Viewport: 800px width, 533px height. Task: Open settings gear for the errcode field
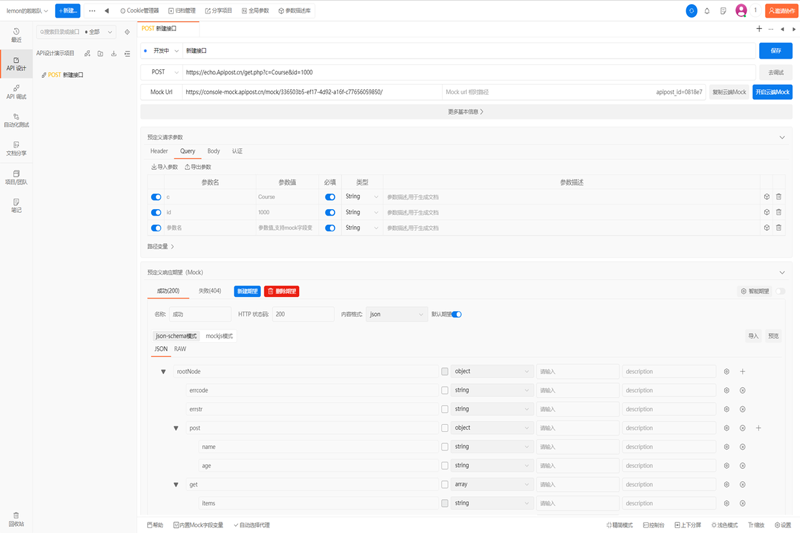pyautogui.click(x=727, y=390)
